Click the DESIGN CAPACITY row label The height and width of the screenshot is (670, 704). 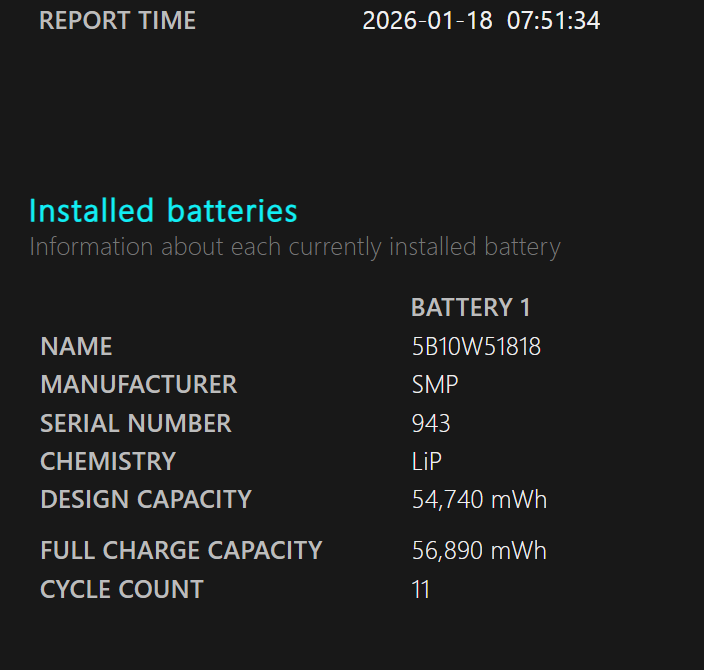pyautogui.click(x=145, y=499)
